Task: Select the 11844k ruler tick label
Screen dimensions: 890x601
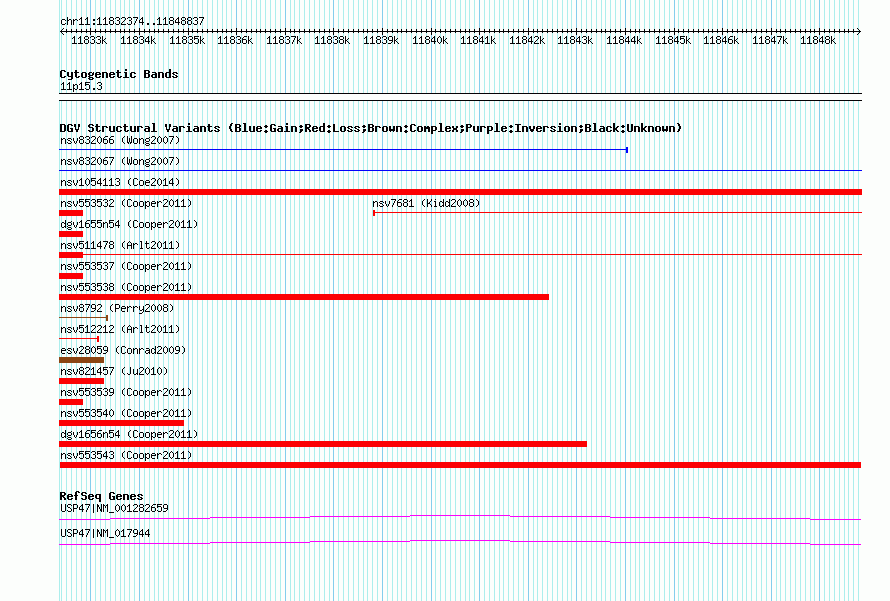Action: click(x=624, y=40)
